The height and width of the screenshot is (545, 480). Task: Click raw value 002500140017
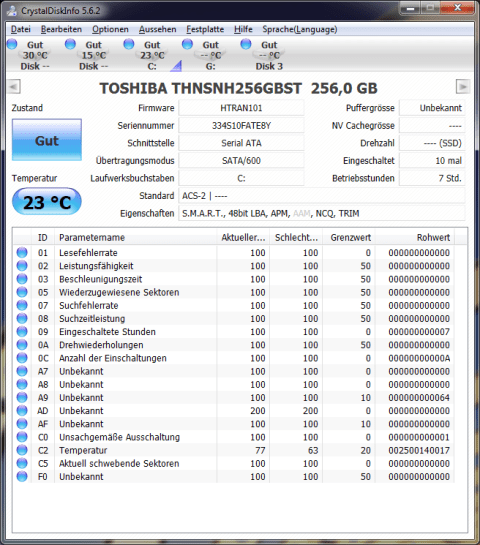(419, 450)
